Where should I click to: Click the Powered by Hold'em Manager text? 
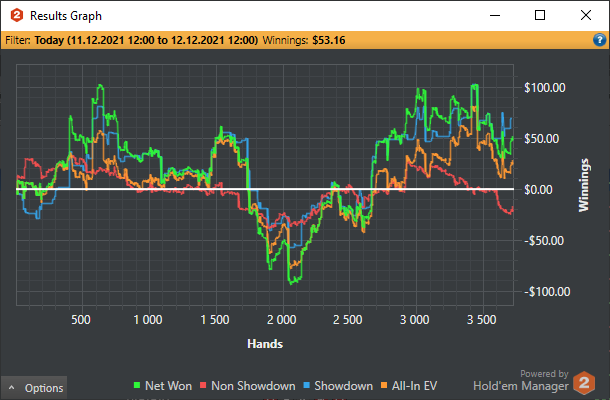pyautogui.click(x=521, y=380)
